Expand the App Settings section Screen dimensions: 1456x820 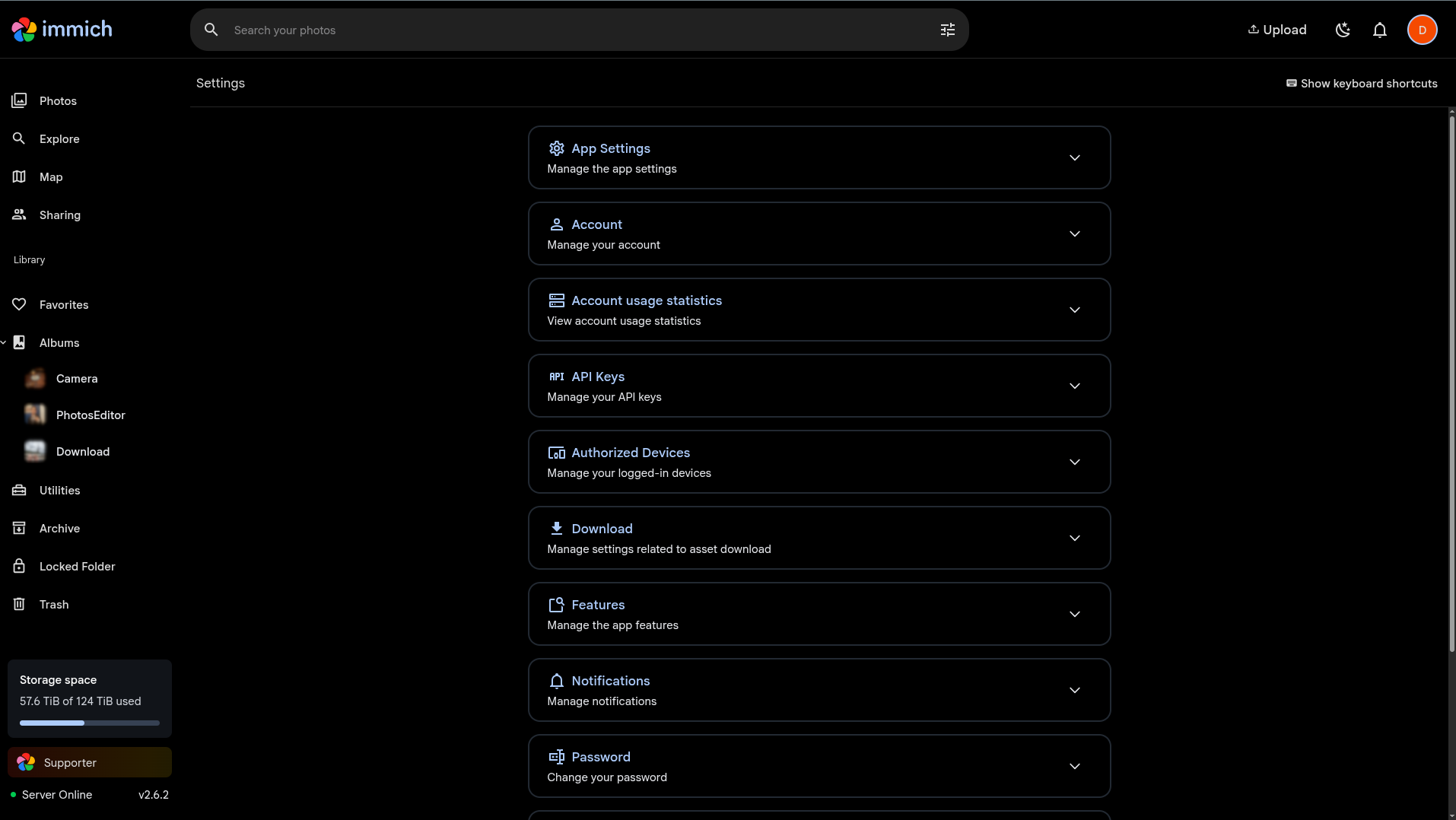(x=1074, y=157)
